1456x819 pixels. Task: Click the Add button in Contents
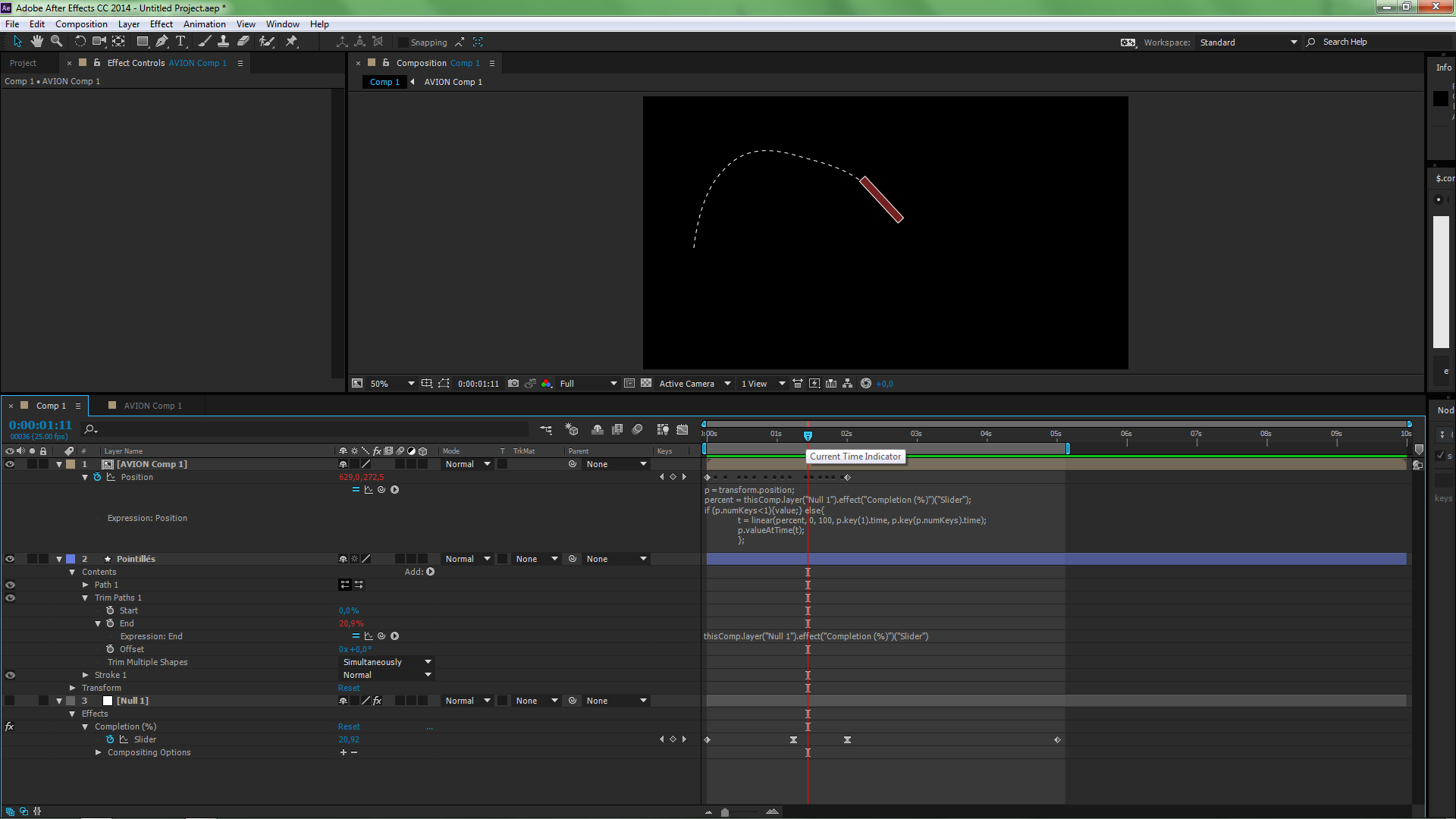point(430,571)
